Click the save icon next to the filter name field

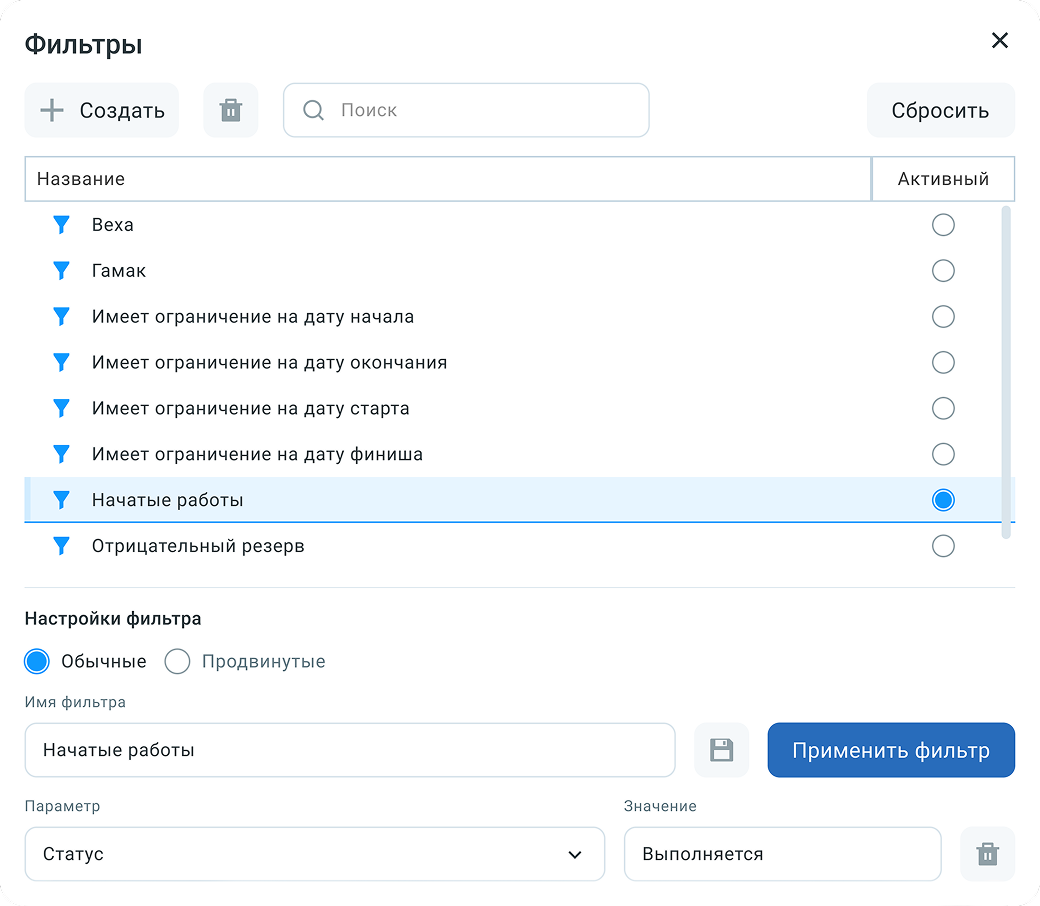721,750
